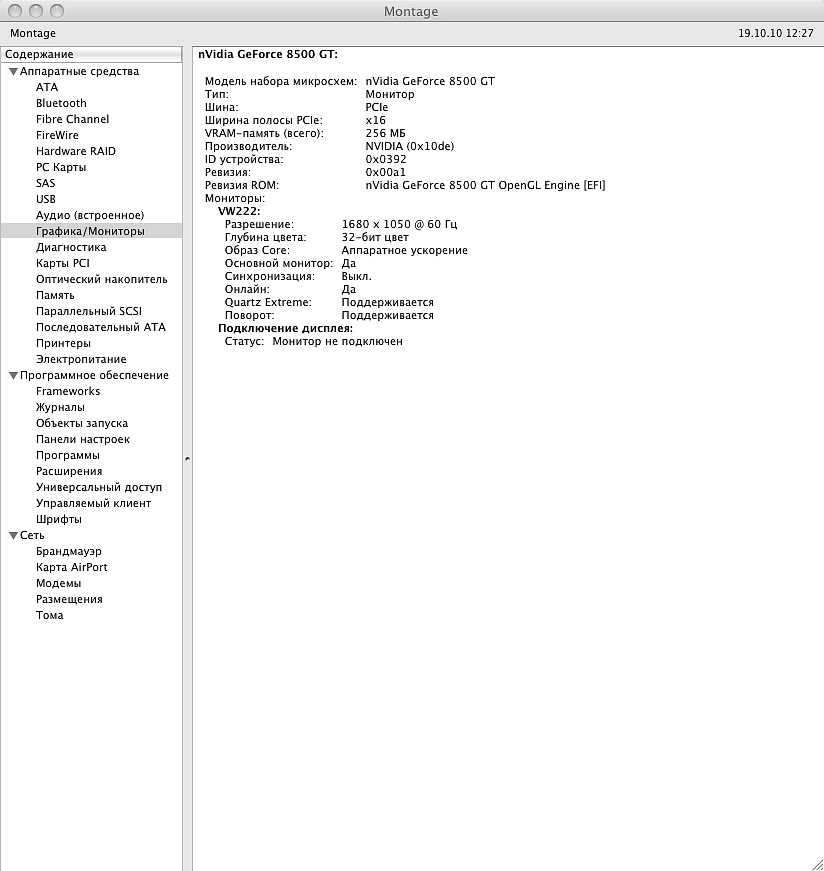Click the 19.10.10 12:27 timestamp
Viewport: 824px width, 871px height.
click(776, 33)
